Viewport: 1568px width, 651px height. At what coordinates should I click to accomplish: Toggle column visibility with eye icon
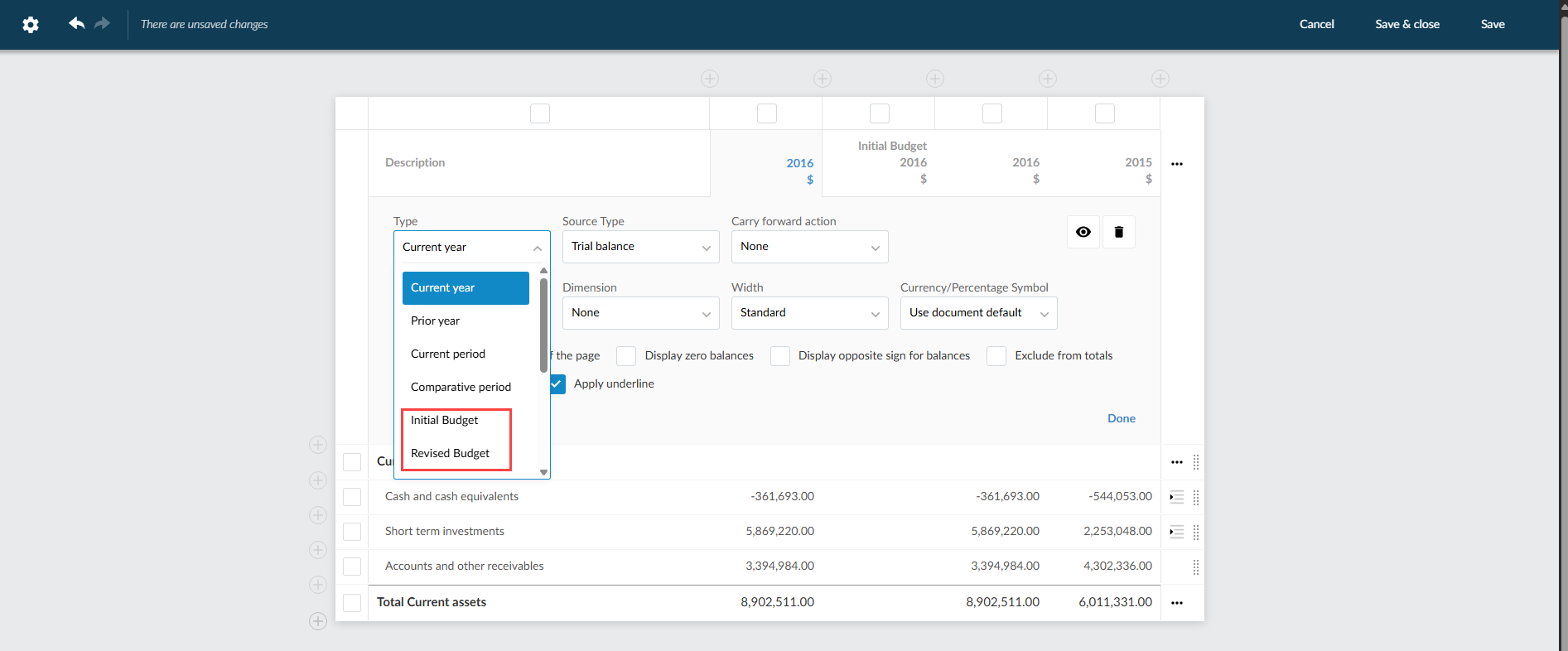click(1083, 232)
